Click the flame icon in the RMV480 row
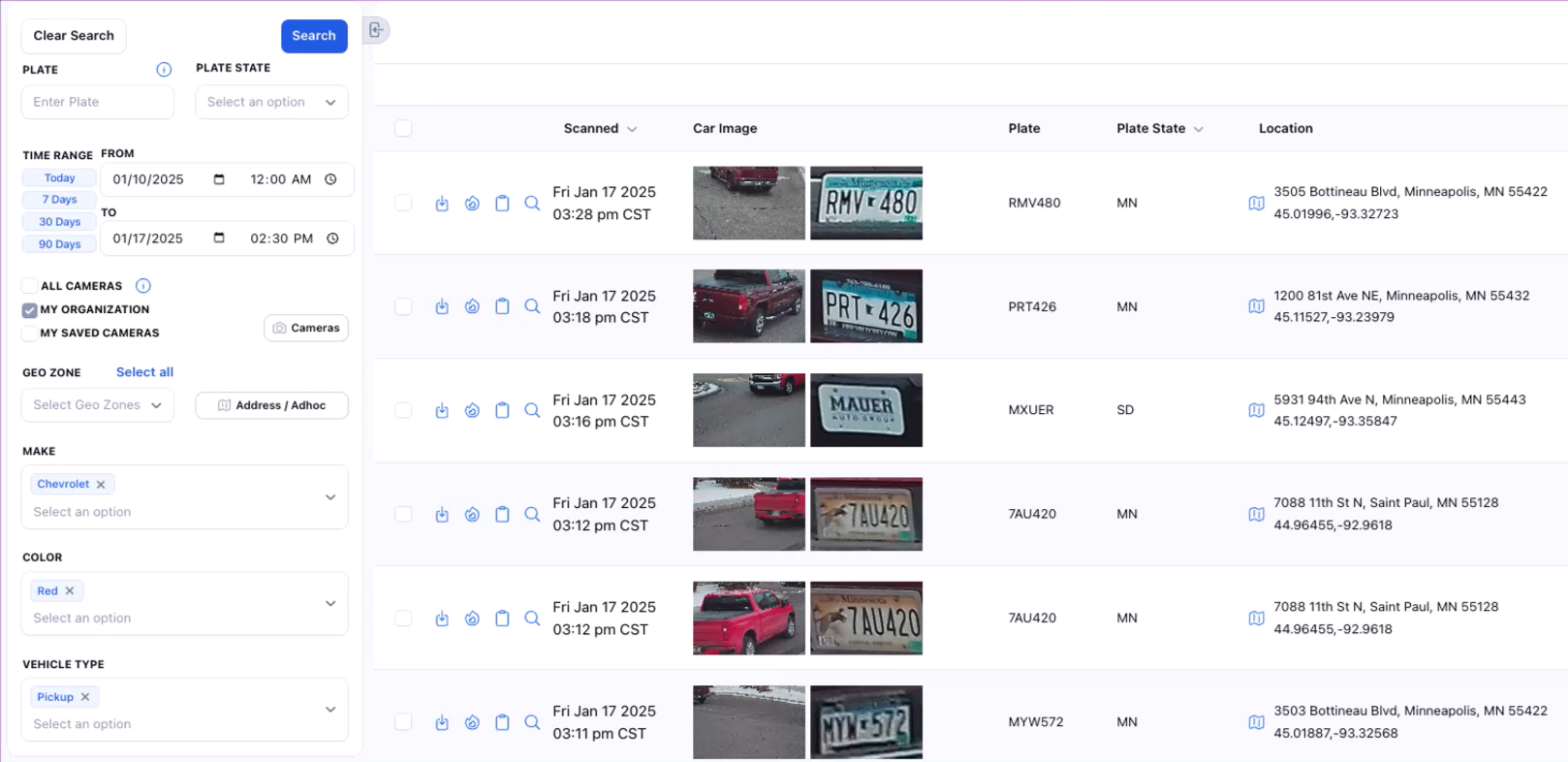 (472, 204)
